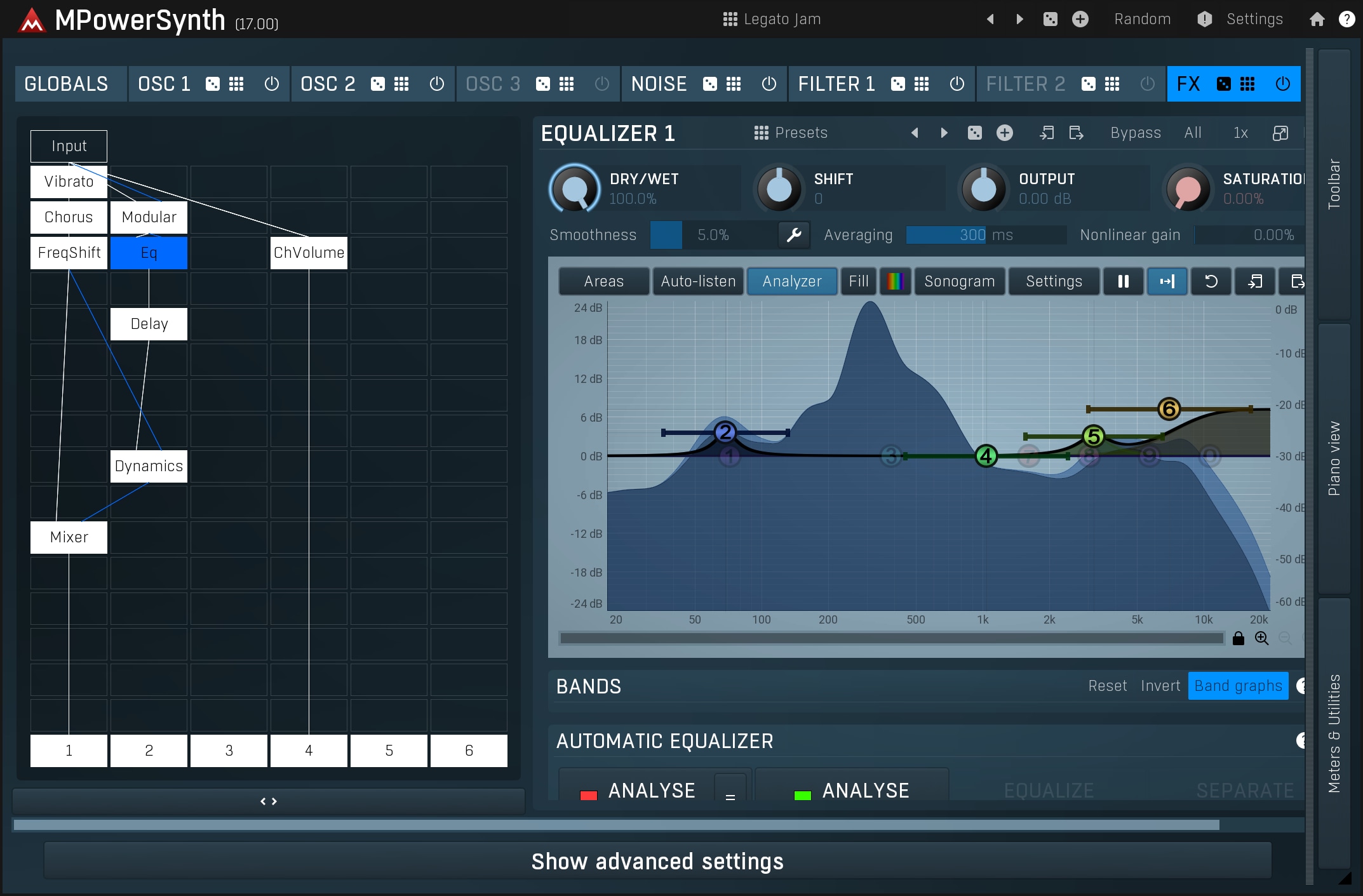The image size is (1363, 896).
Task: Click Show advanced settings button
Action: pos(657,861)
